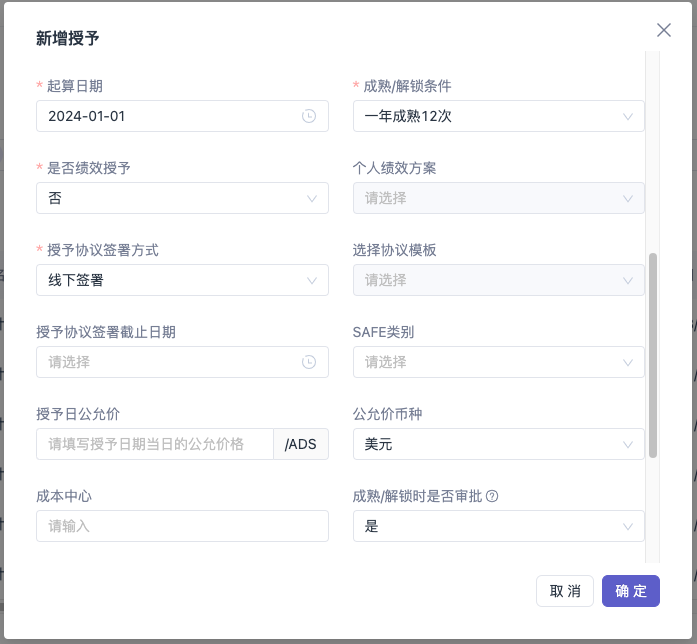Image resolution: width=697 pixels, height=644 pixels.
Task: Click the help icon next to 成熟/解锁时是否审批
Action: [x=492, y=496]
